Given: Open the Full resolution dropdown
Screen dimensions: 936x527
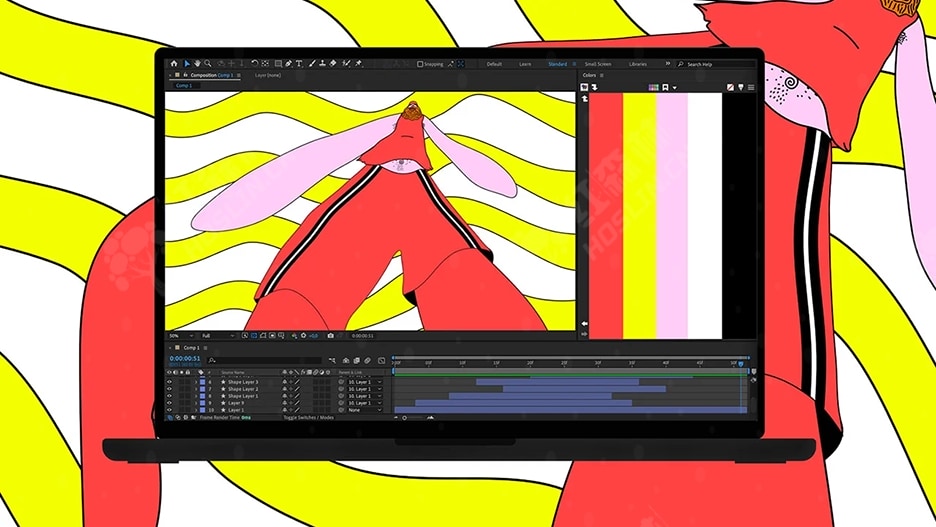Looking at the screenshot, I should pos(218,336).
